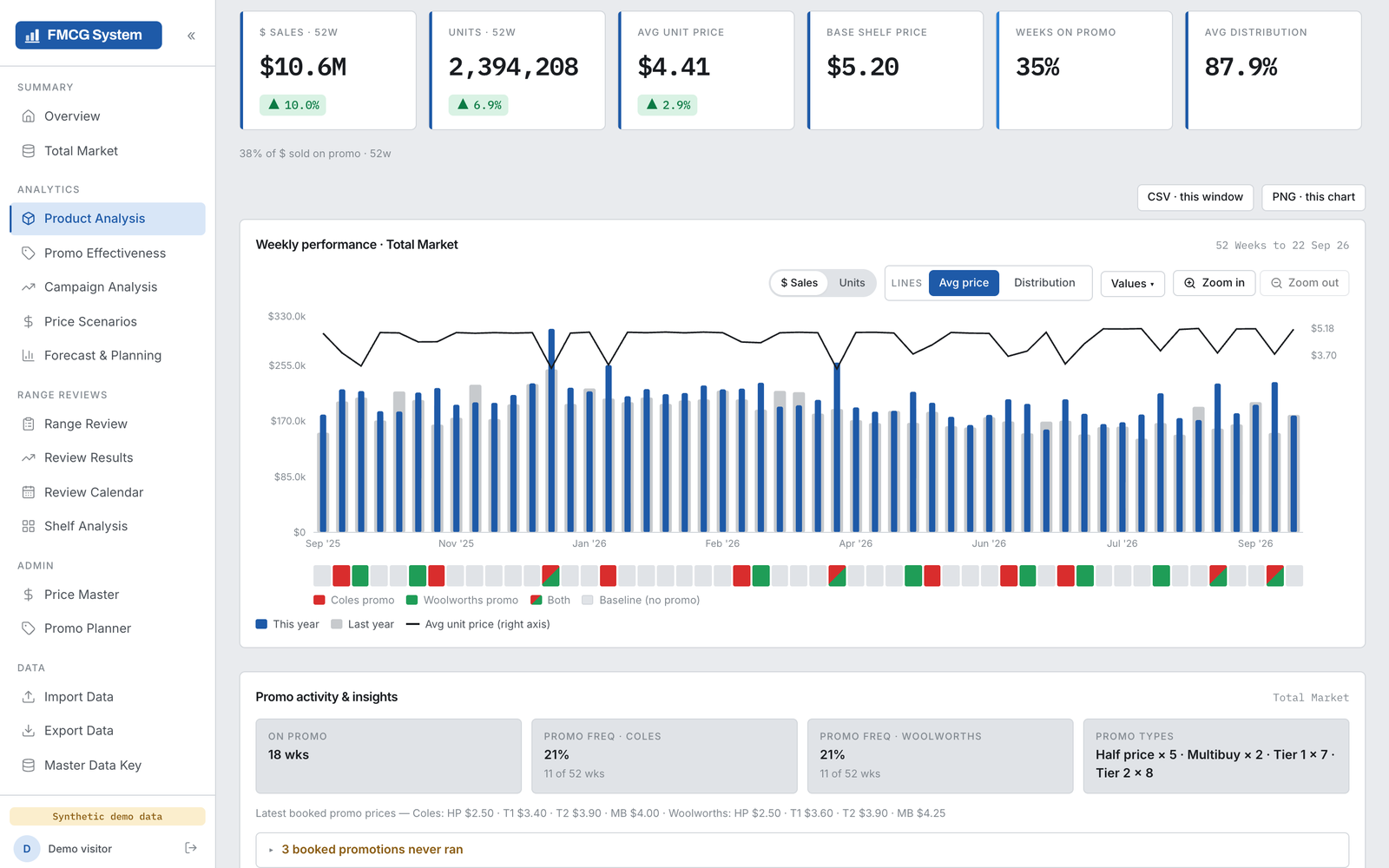Switch chart bars to $ Sales

pyautogui.click(x=800, y=283)
